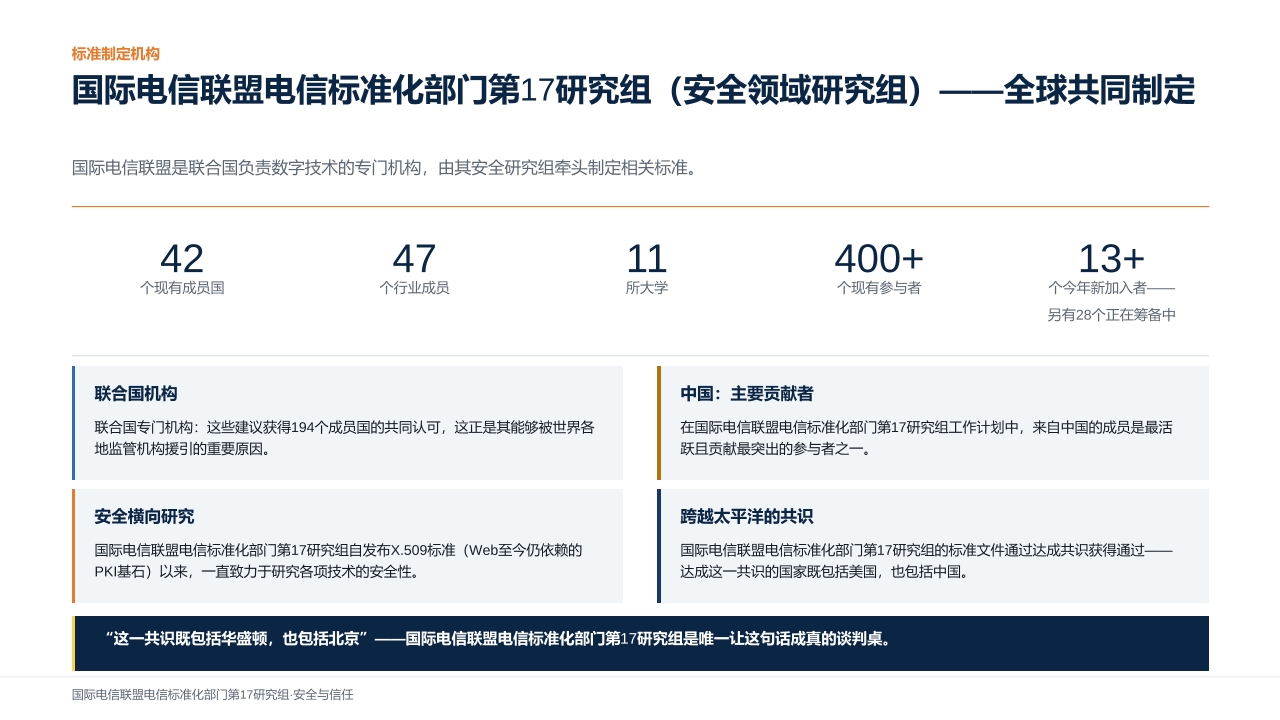Select the caption "个行业成员"
Viewport: 1280px width, 720px height.
pos(414,288)
